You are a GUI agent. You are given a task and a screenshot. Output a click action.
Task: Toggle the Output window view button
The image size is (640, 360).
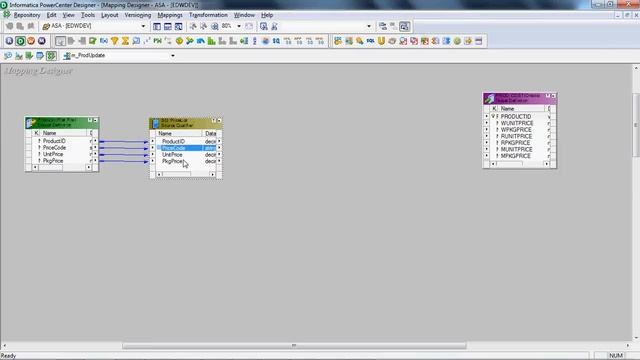point(168,26)
